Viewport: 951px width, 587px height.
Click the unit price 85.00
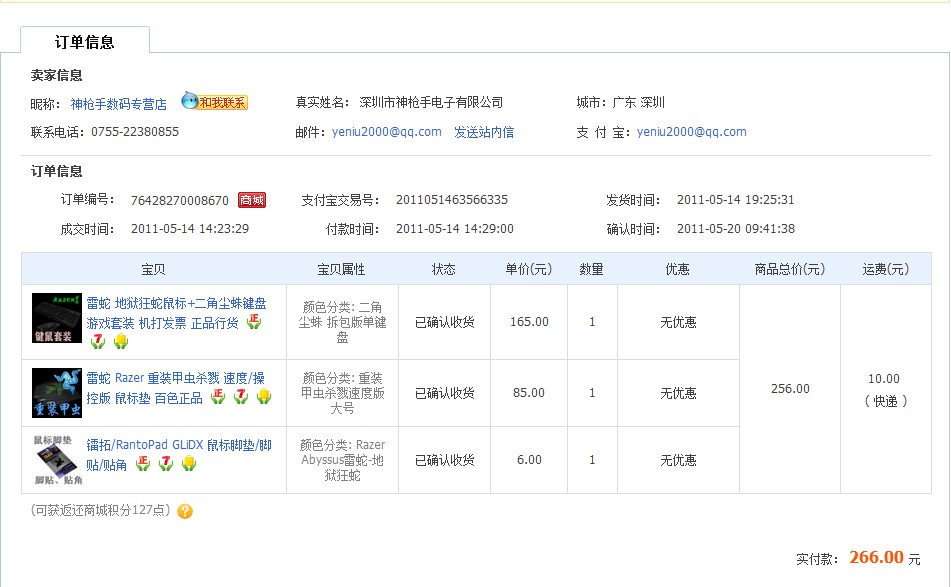(x=529, y=393)
